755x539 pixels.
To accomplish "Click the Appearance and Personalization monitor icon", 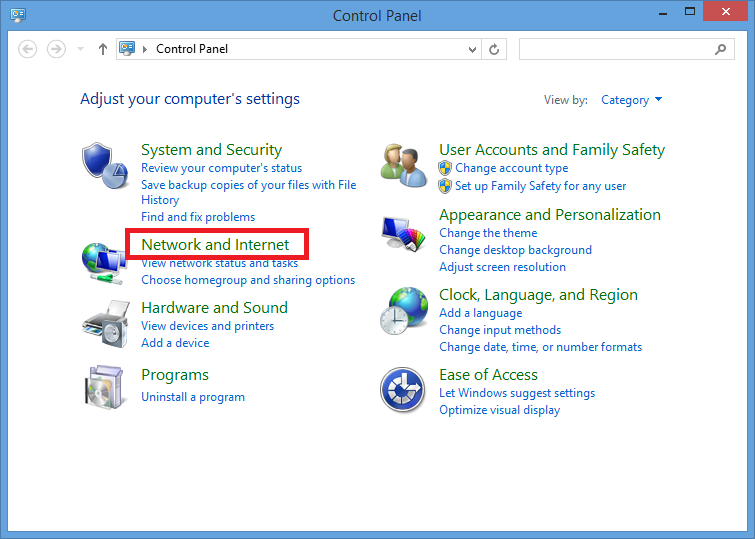I will pyautogui.click(x=404, y=234).
